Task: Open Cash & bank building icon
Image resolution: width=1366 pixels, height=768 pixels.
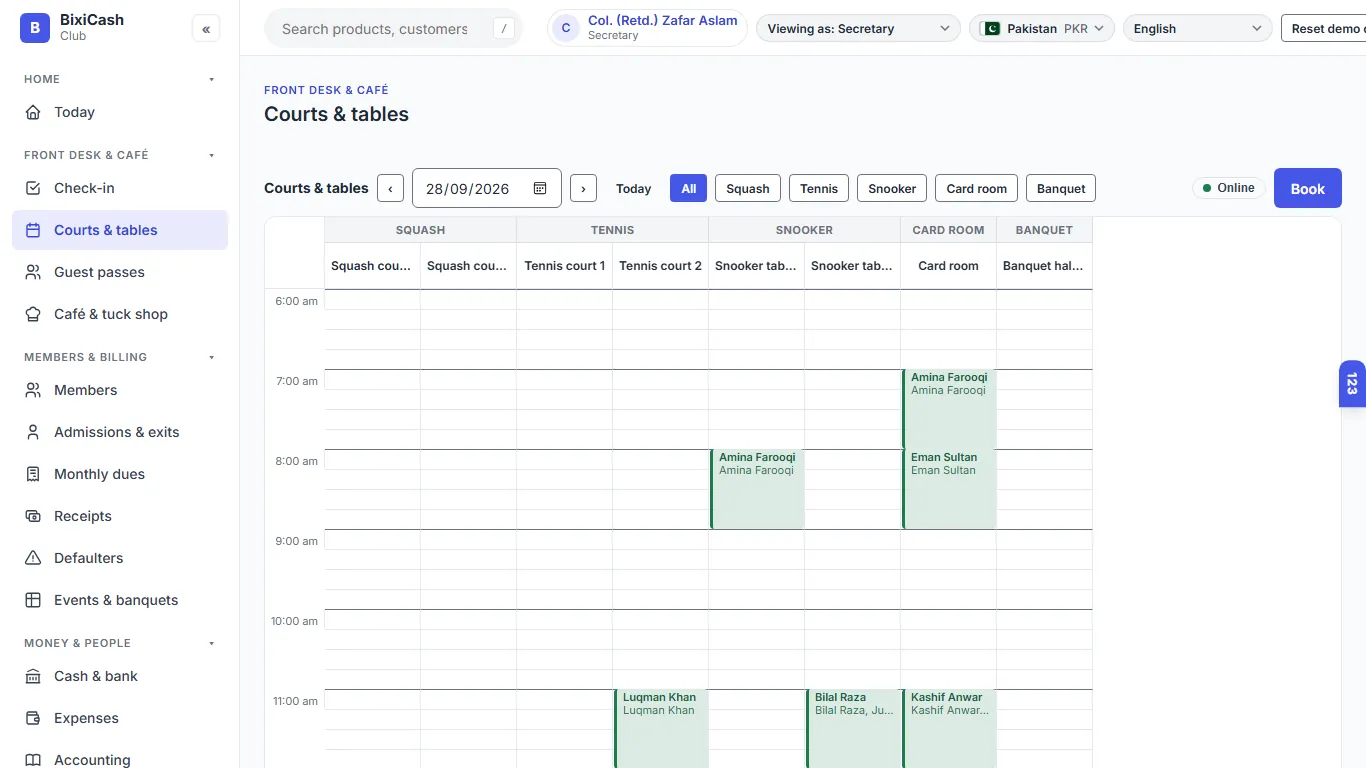Action: tap(33, 676)
